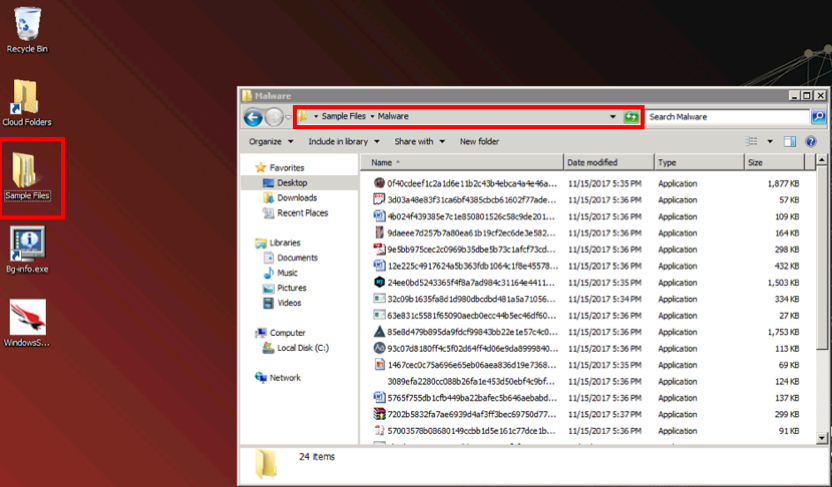This screenshot has height=487, width=832.
Task: Expand the address bar history dropdown arrow
Action: pos(613,117)
